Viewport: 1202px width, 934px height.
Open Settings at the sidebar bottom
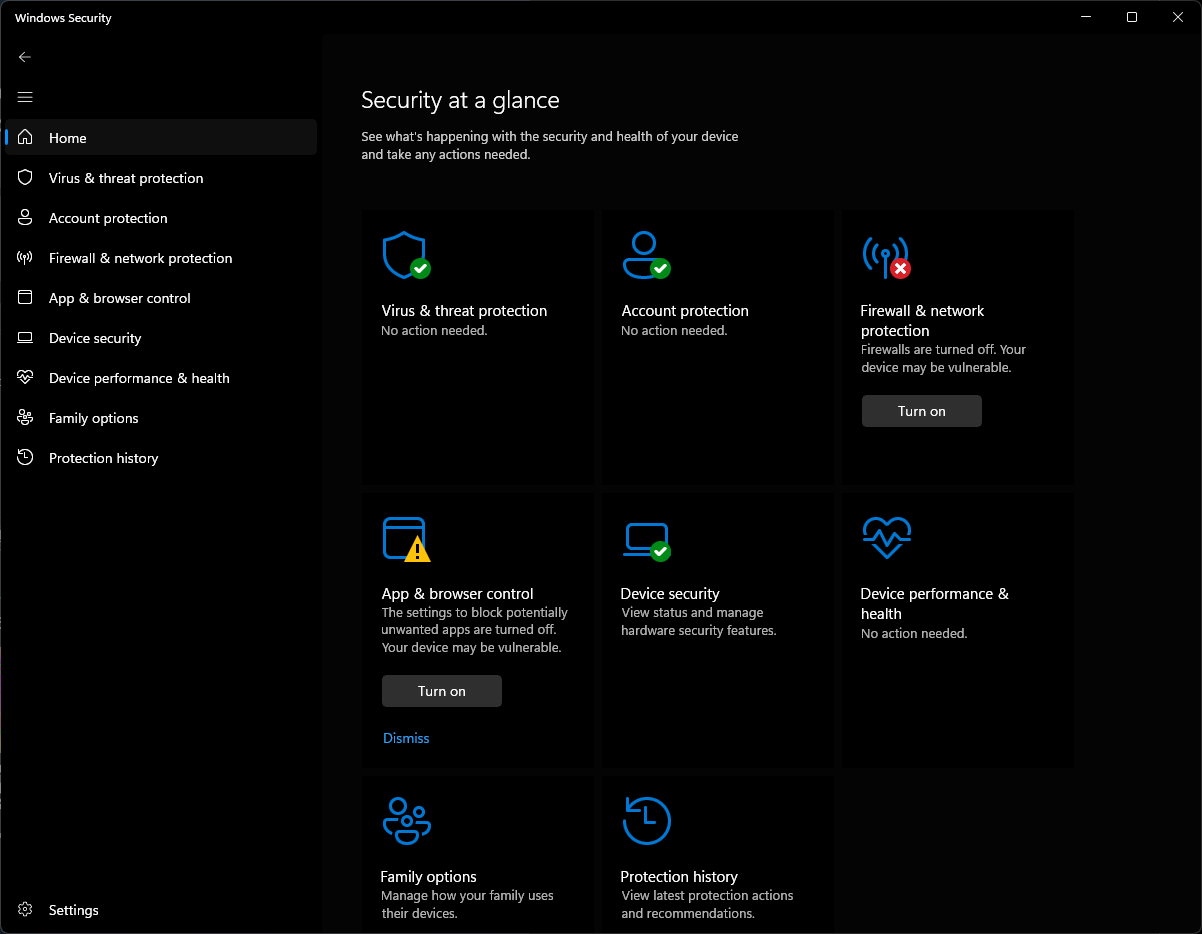pos(161,910)
